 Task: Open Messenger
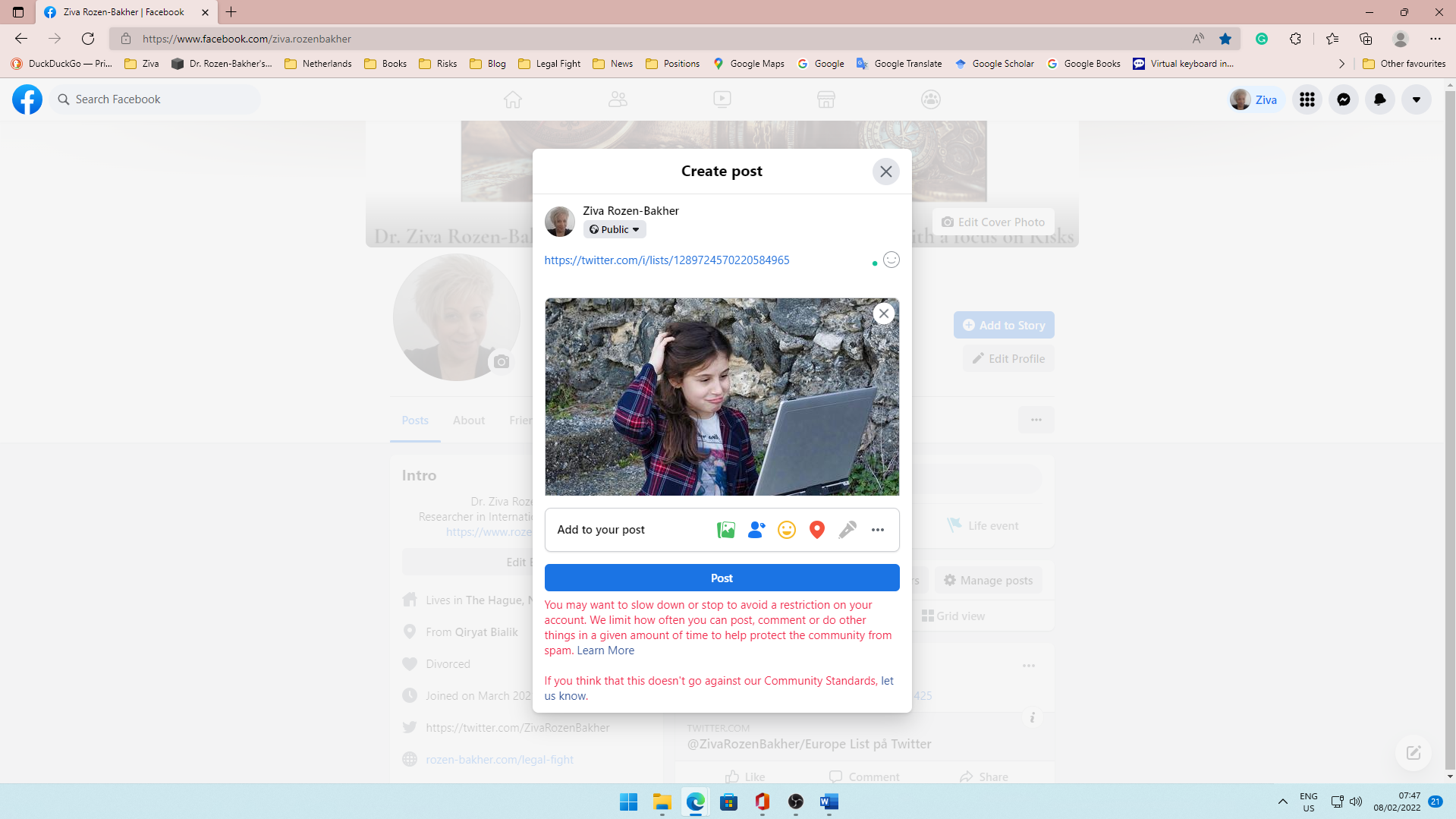click(x=1343, y=99)
